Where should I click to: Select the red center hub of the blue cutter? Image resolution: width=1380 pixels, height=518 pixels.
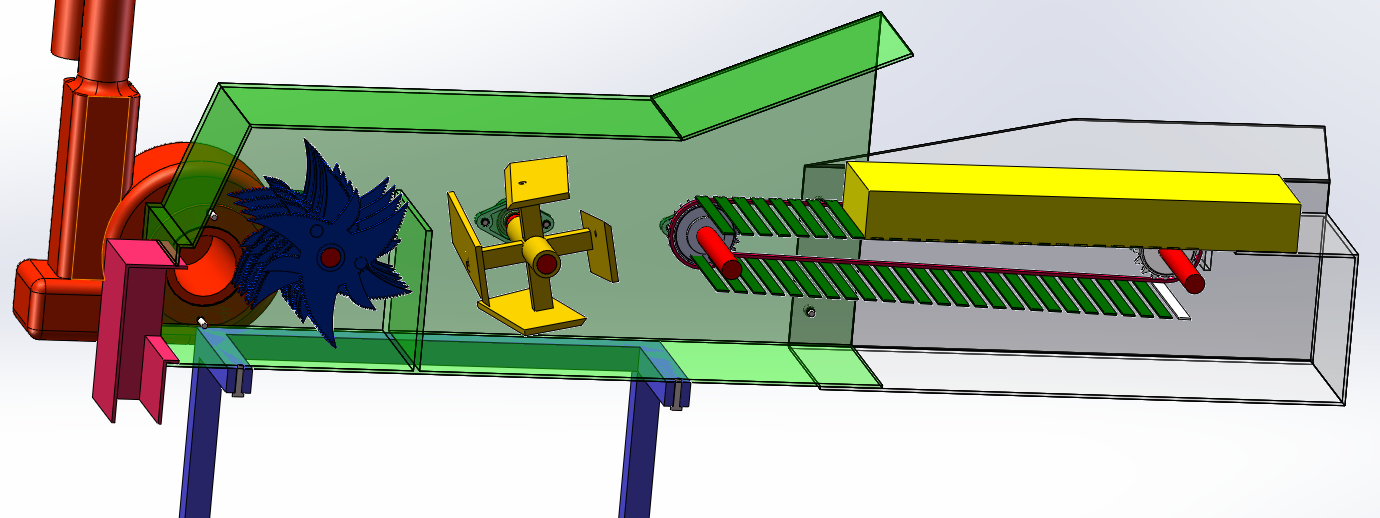click(x=329, y=259)
